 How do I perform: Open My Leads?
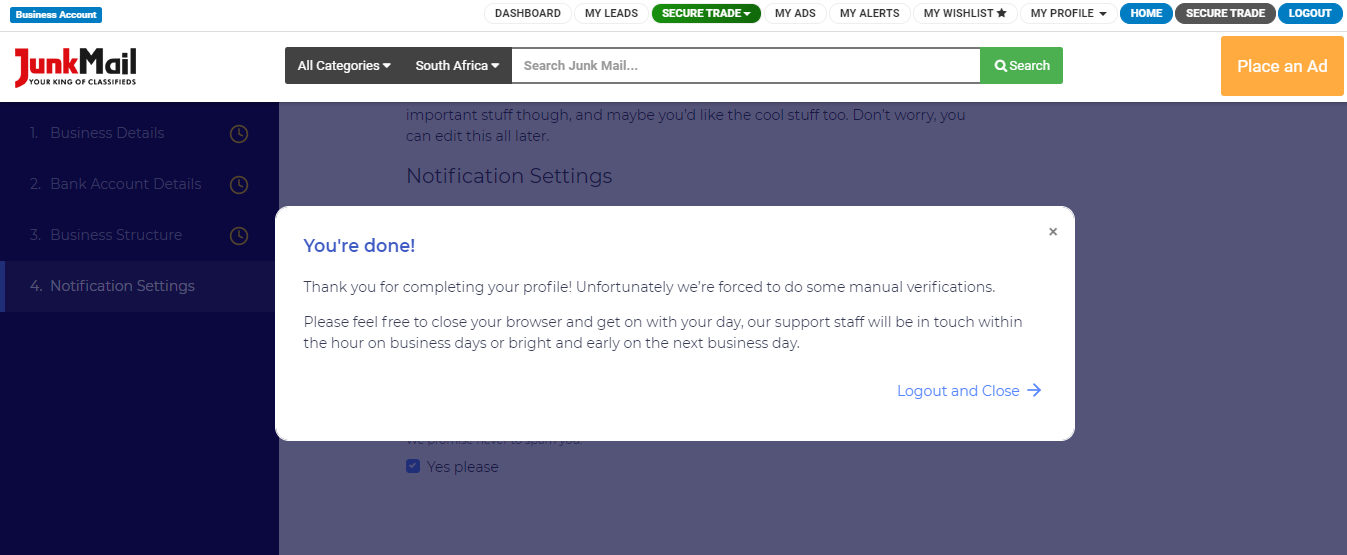click(611, 14)
